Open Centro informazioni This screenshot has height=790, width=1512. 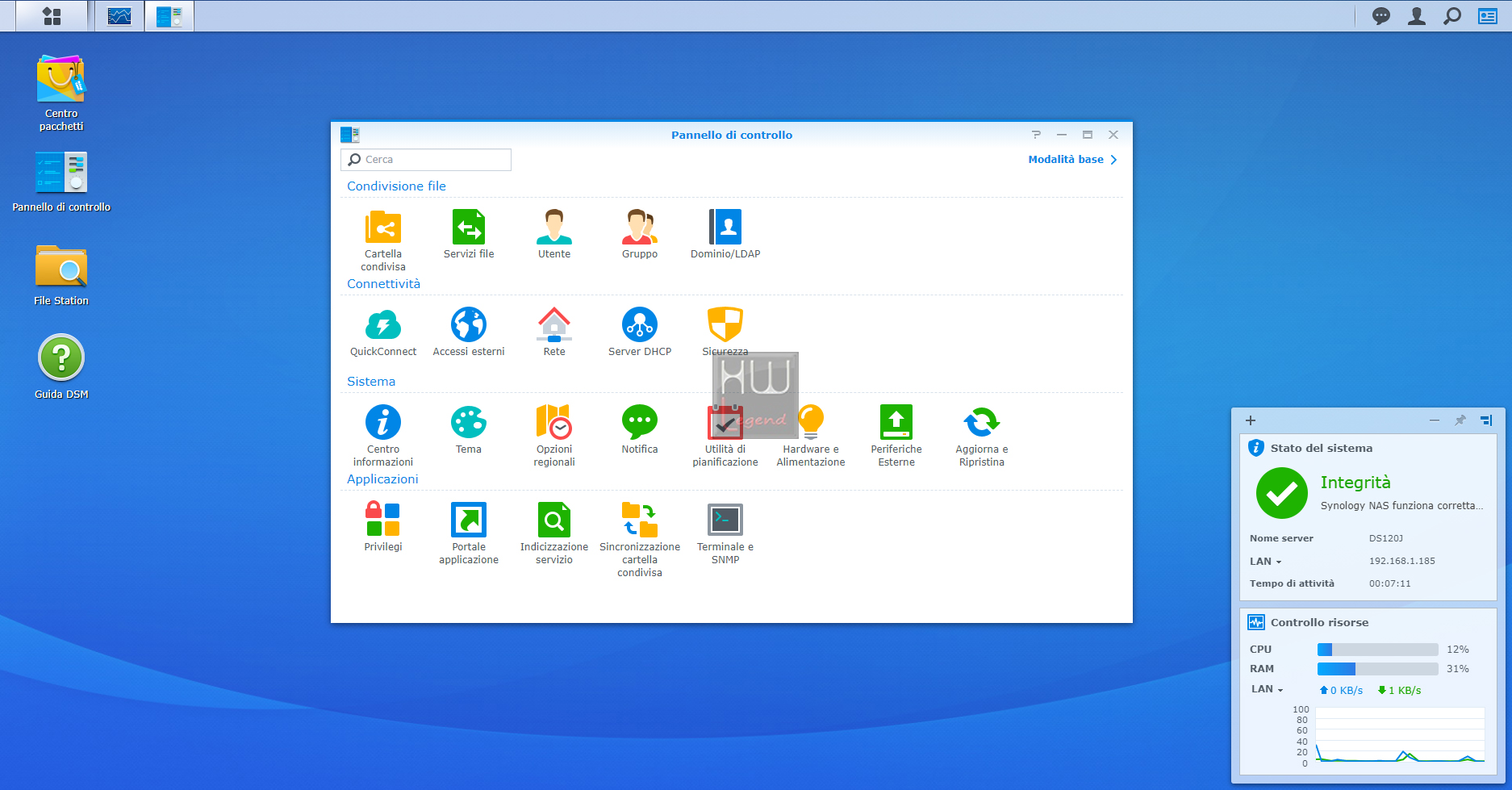pos(383,422)
